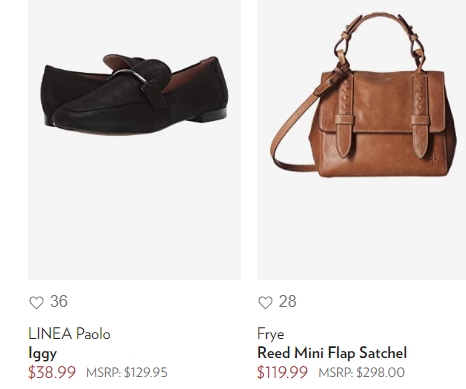Image resolution: width=466 pixels, height=389 pixels.
Task: Open the Iggy product title
Action: click(x=42, y=353)
